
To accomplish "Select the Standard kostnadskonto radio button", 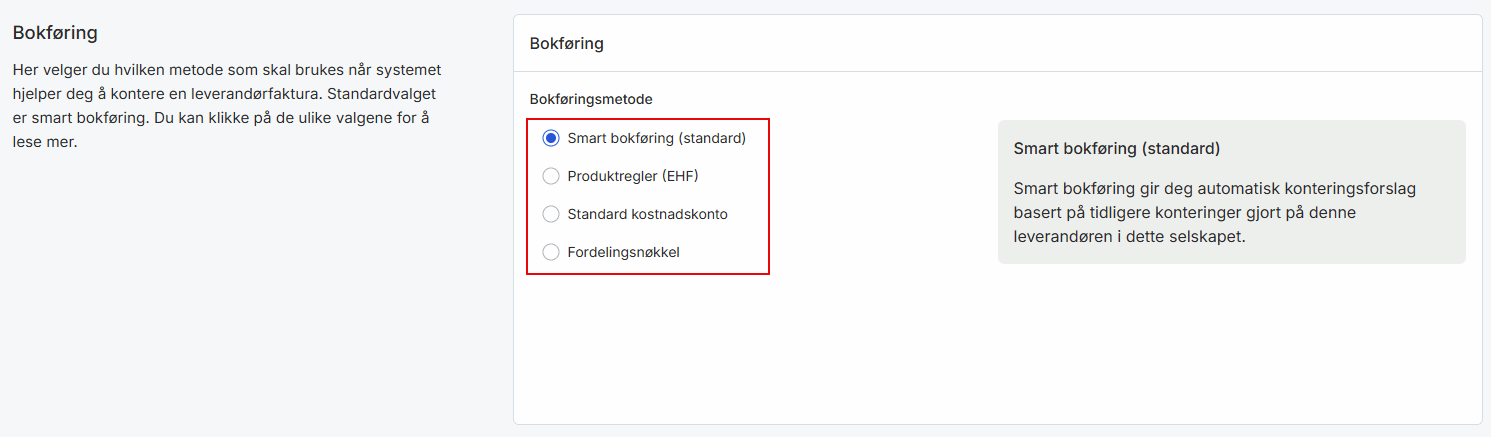I will (551, 214).
